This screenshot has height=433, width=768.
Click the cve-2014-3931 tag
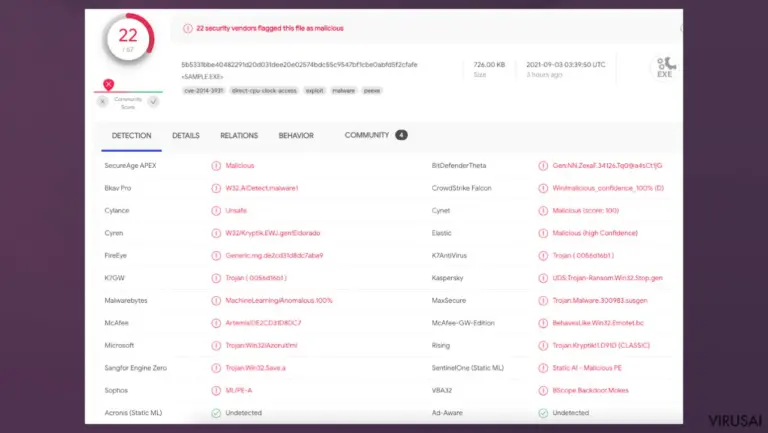point(203,91)
